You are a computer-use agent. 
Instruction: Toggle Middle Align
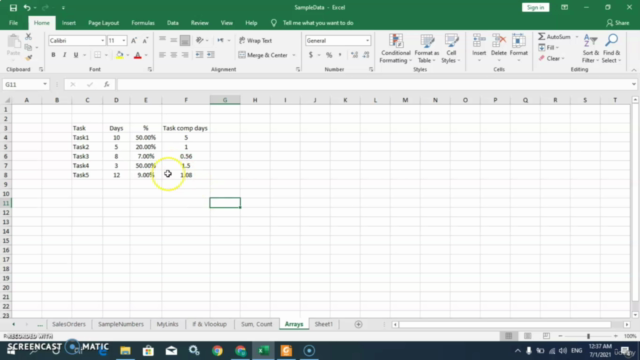click(x=174, y=40)
